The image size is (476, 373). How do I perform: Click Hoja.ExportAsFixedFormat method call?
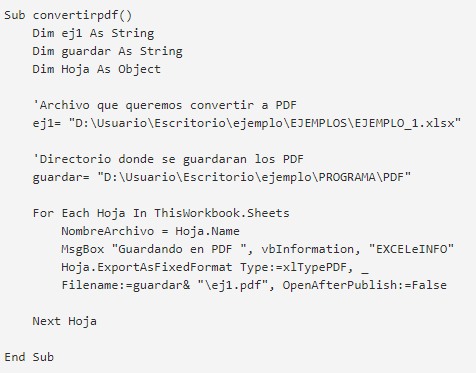tap(146, 267)
